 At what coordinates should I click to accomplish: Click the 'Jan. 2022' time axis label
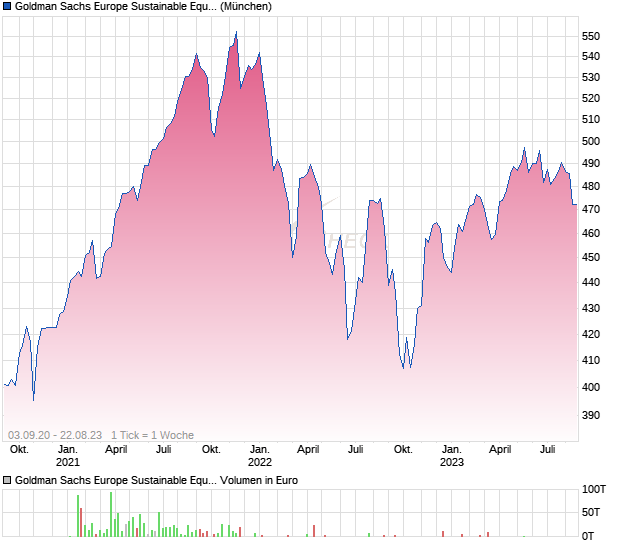click(260, 456)
